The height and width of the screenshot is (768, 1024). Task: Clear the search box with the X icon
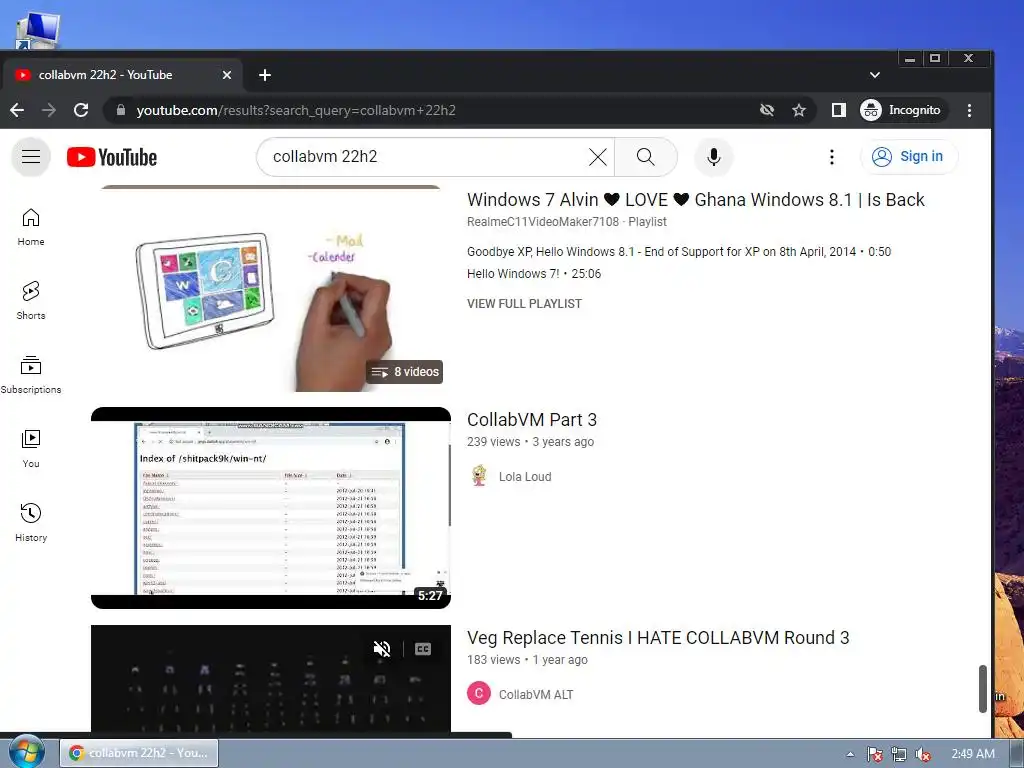[598, 157]
